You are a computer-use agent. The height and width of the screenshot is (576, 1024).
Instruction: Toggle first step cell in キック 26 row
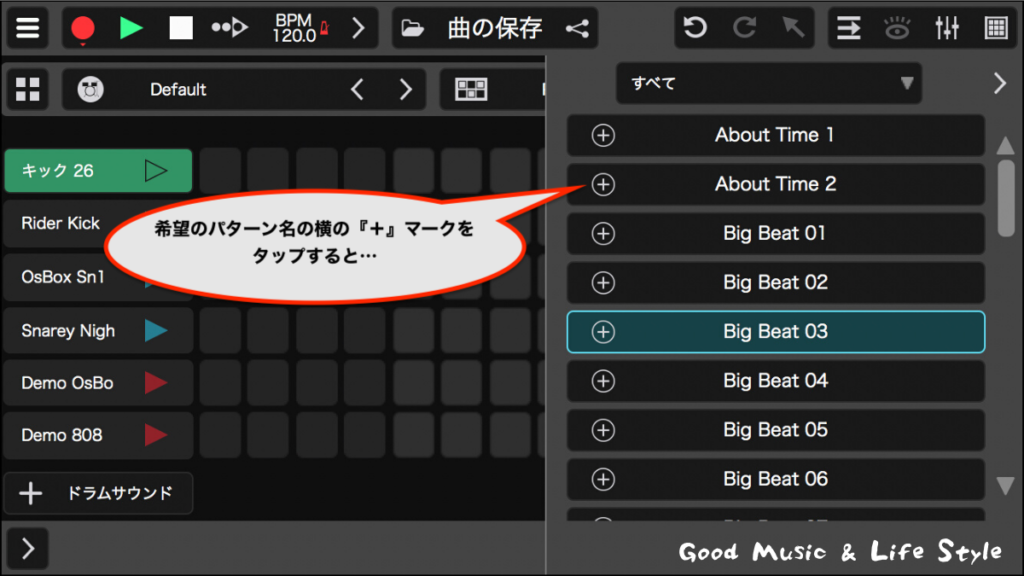220,171
